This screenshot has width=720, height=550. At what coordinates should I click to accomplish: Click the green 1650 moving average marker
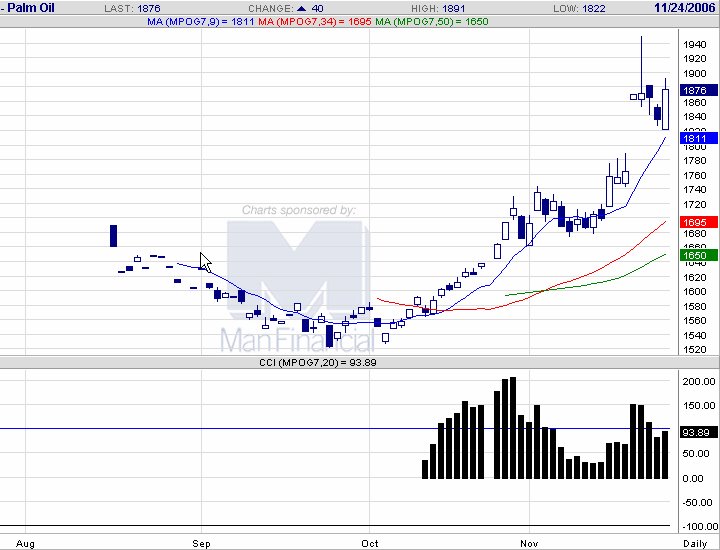(698, 255)
